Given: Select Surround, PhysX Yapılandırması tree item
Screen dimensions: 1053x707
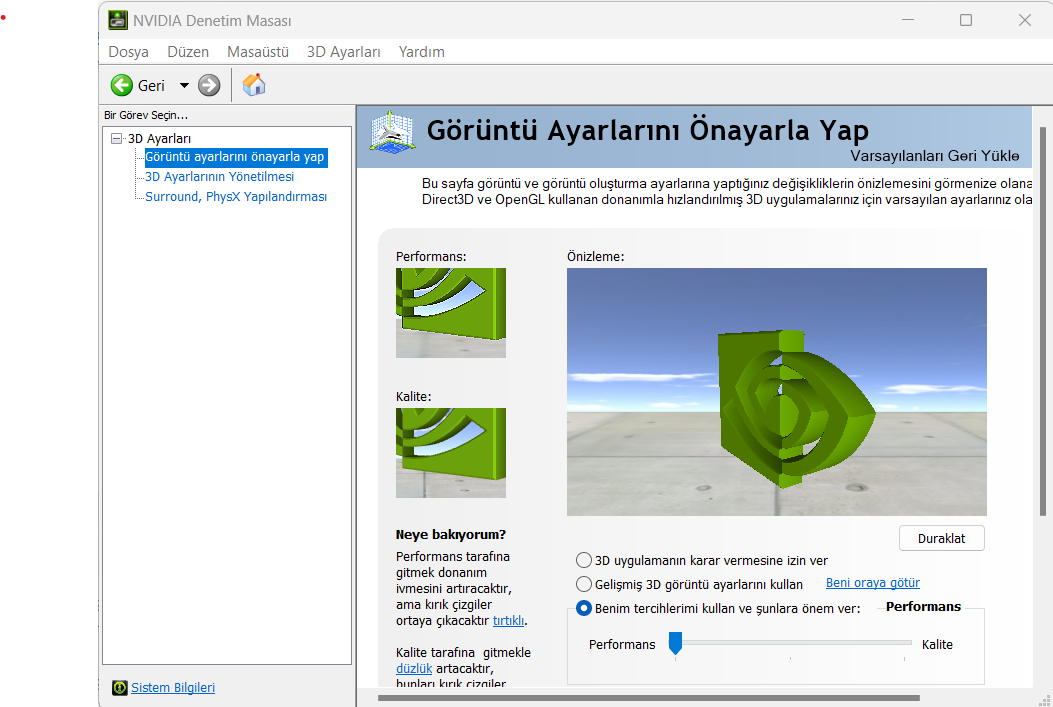Looking at the screenshot, I should click(236, 197).
